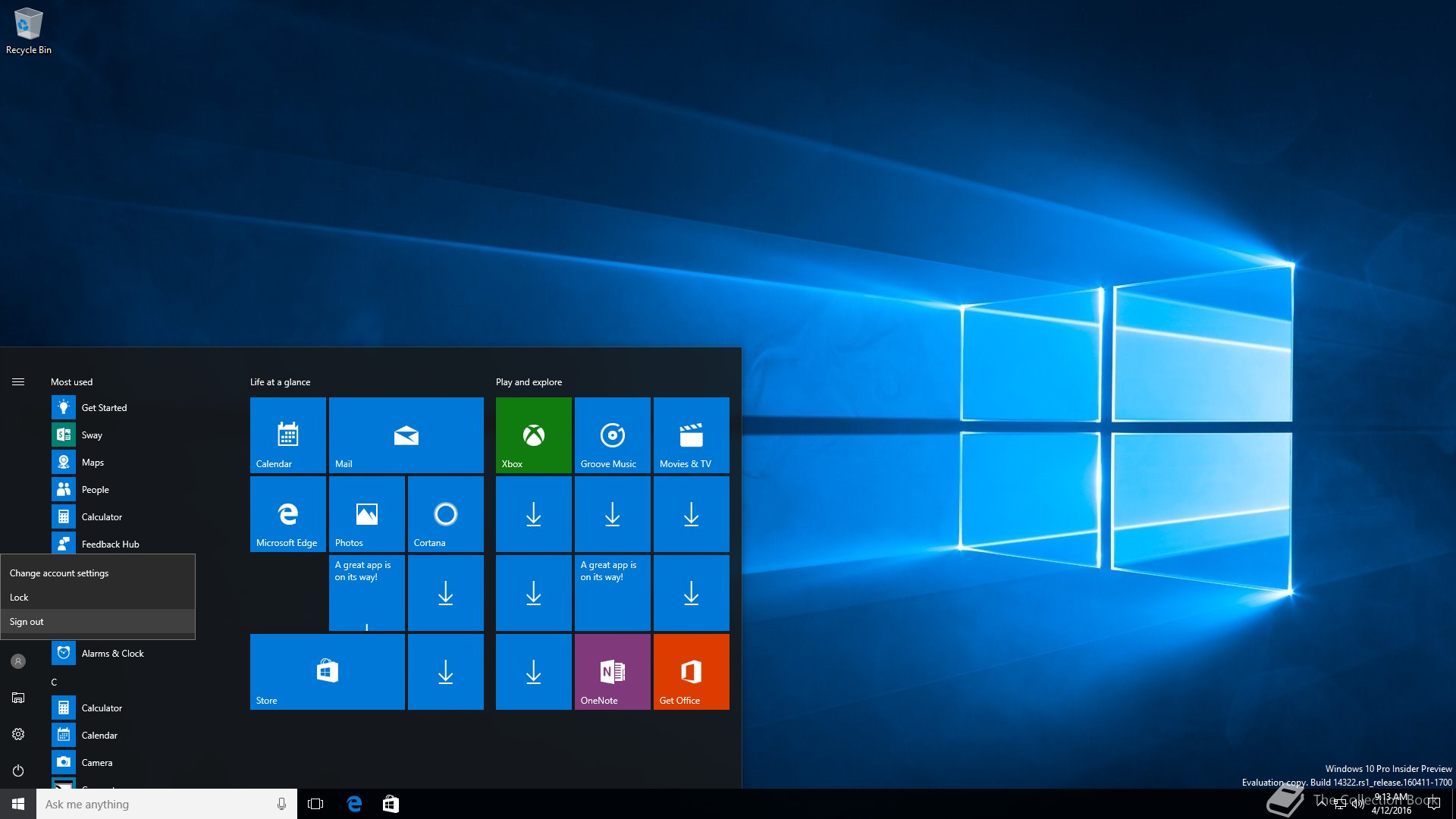
Task: Click the volume icon in system tray
Action: (1358, 804)
